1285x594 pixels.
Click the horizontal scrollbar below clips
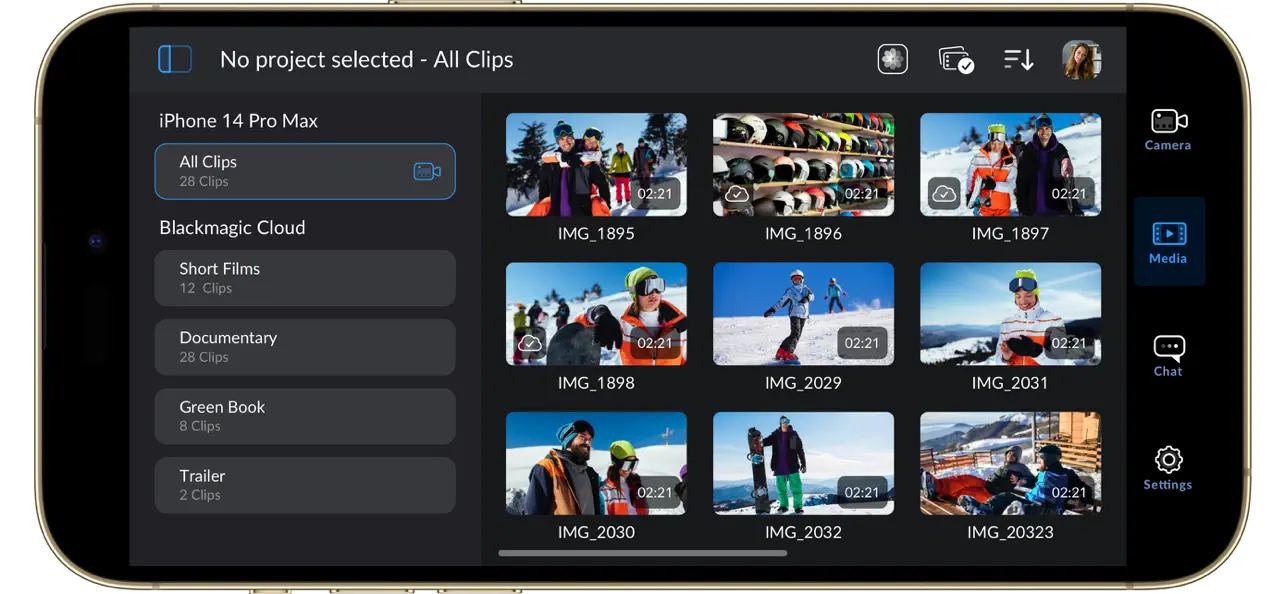(x=642, y=553)
